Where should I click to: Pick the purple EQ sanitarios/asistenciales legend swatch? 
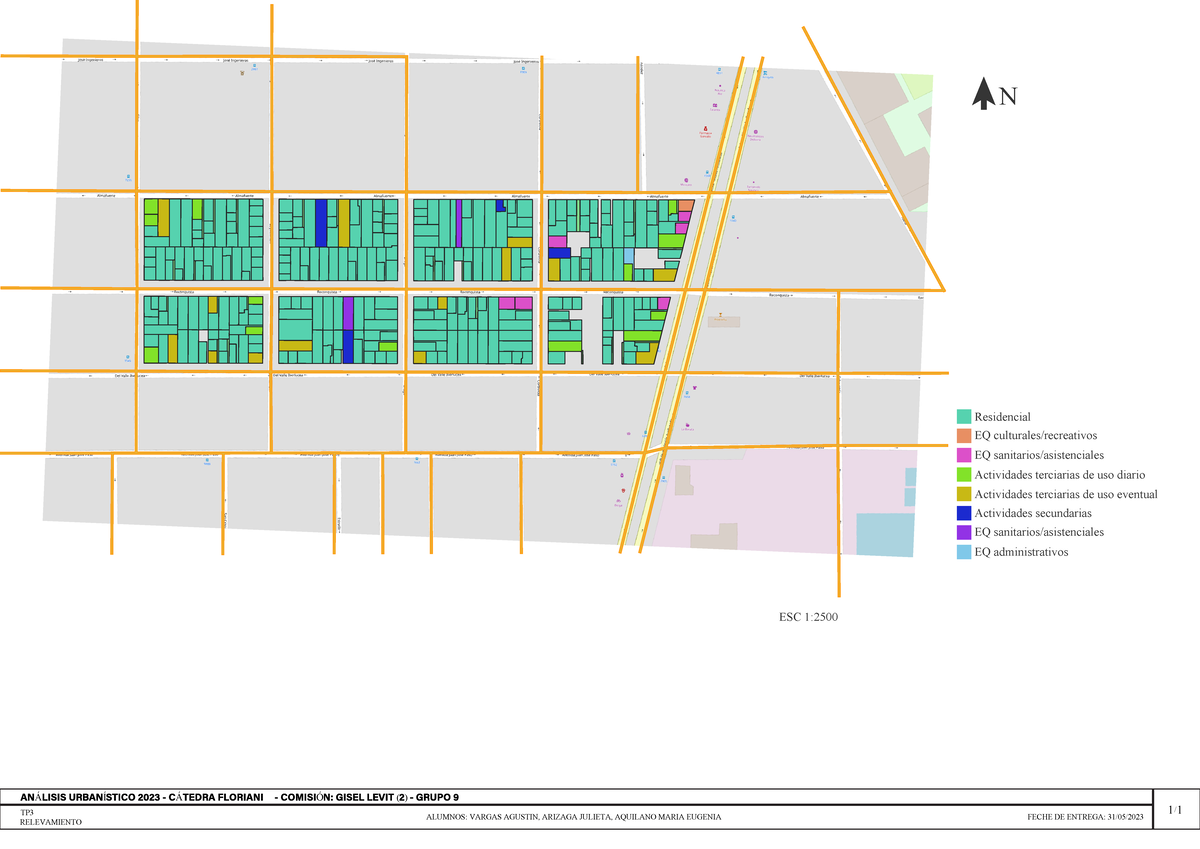pyautogui.click(x=964, y=532)
